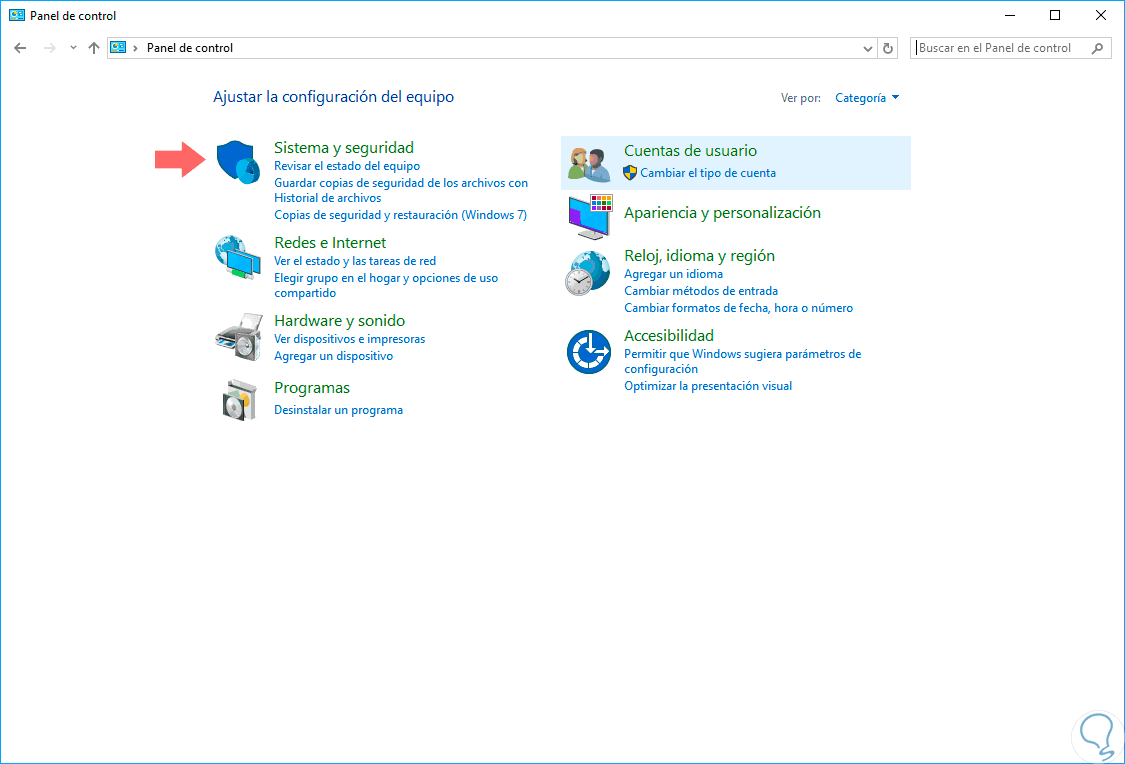Click the Control Panel icon in the title bar
1125x764 pixels.
[17, 15]
